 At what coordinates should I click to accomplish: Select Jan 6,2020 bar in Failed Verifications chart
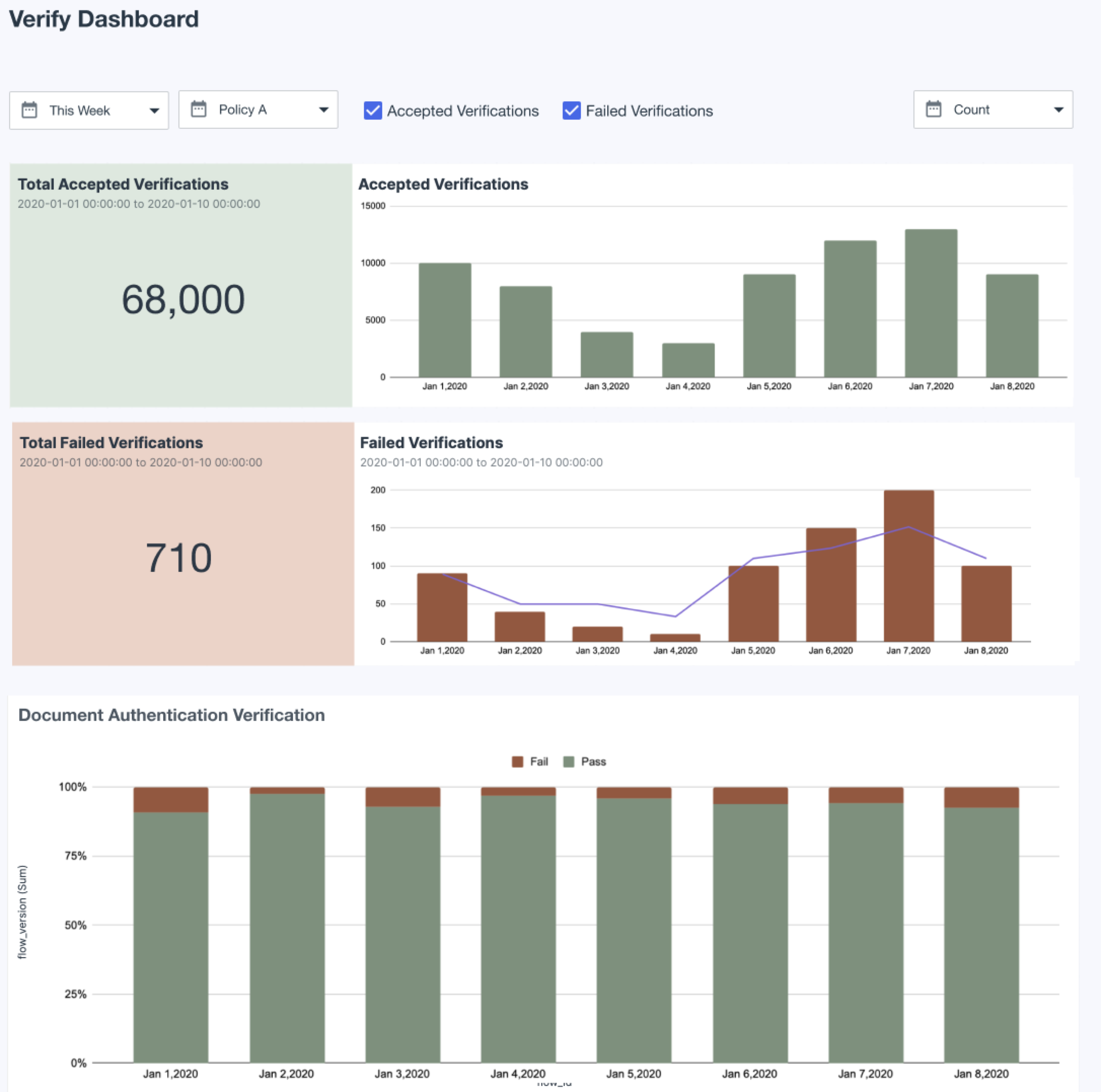[830, 584]
